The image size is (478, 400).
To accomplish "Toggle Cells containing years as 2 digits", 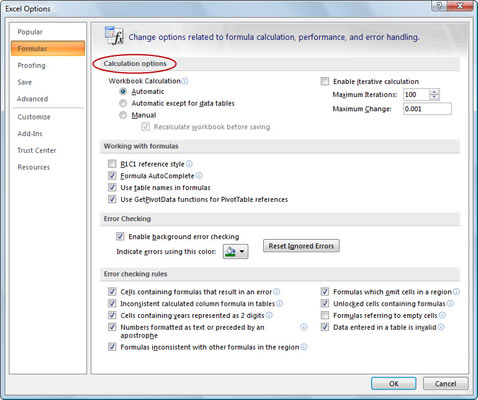I will pyautogui.click(x=112, y=315).
